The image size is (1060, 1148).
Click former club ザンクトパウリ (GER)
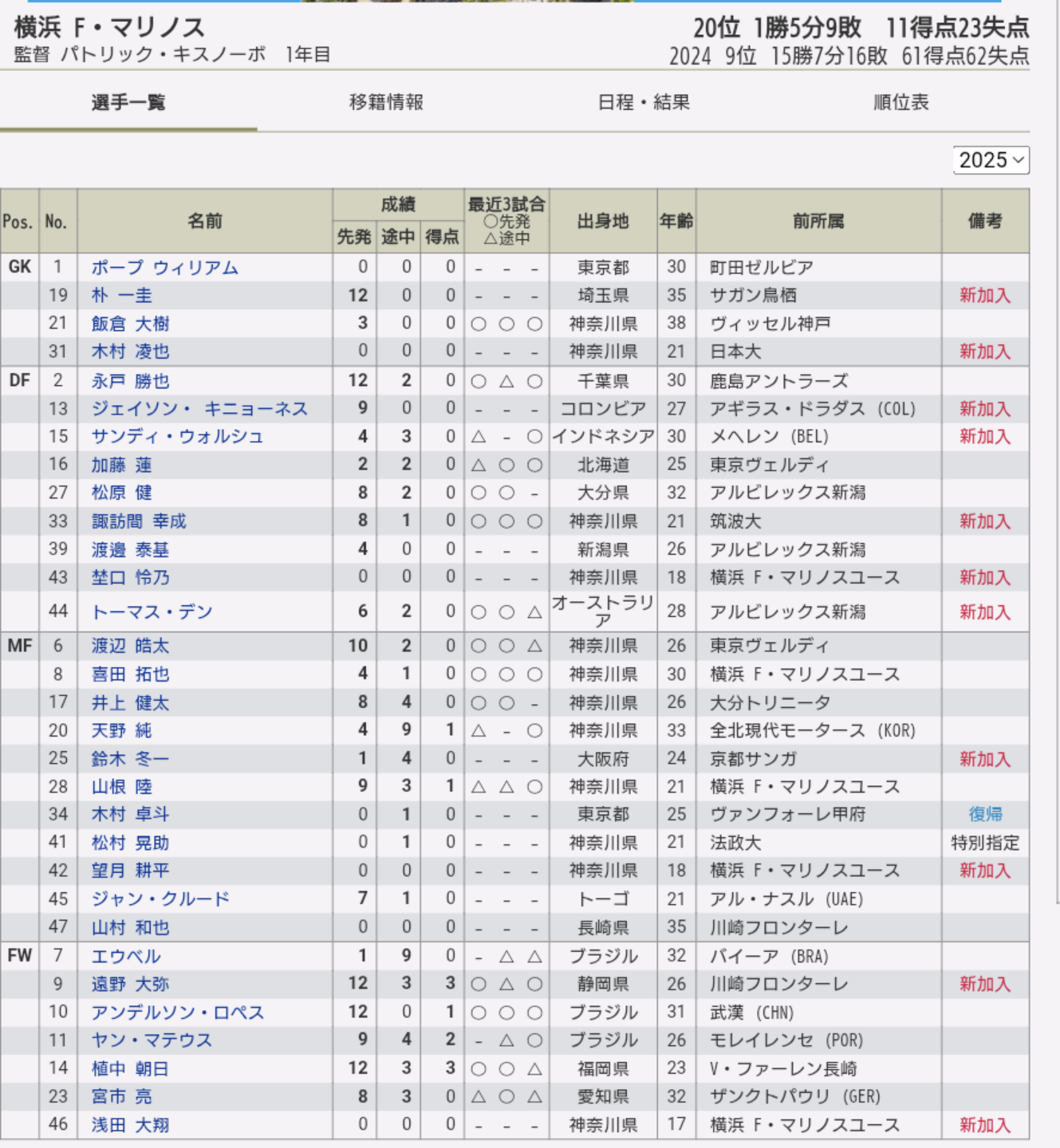tap(795, 1097)
